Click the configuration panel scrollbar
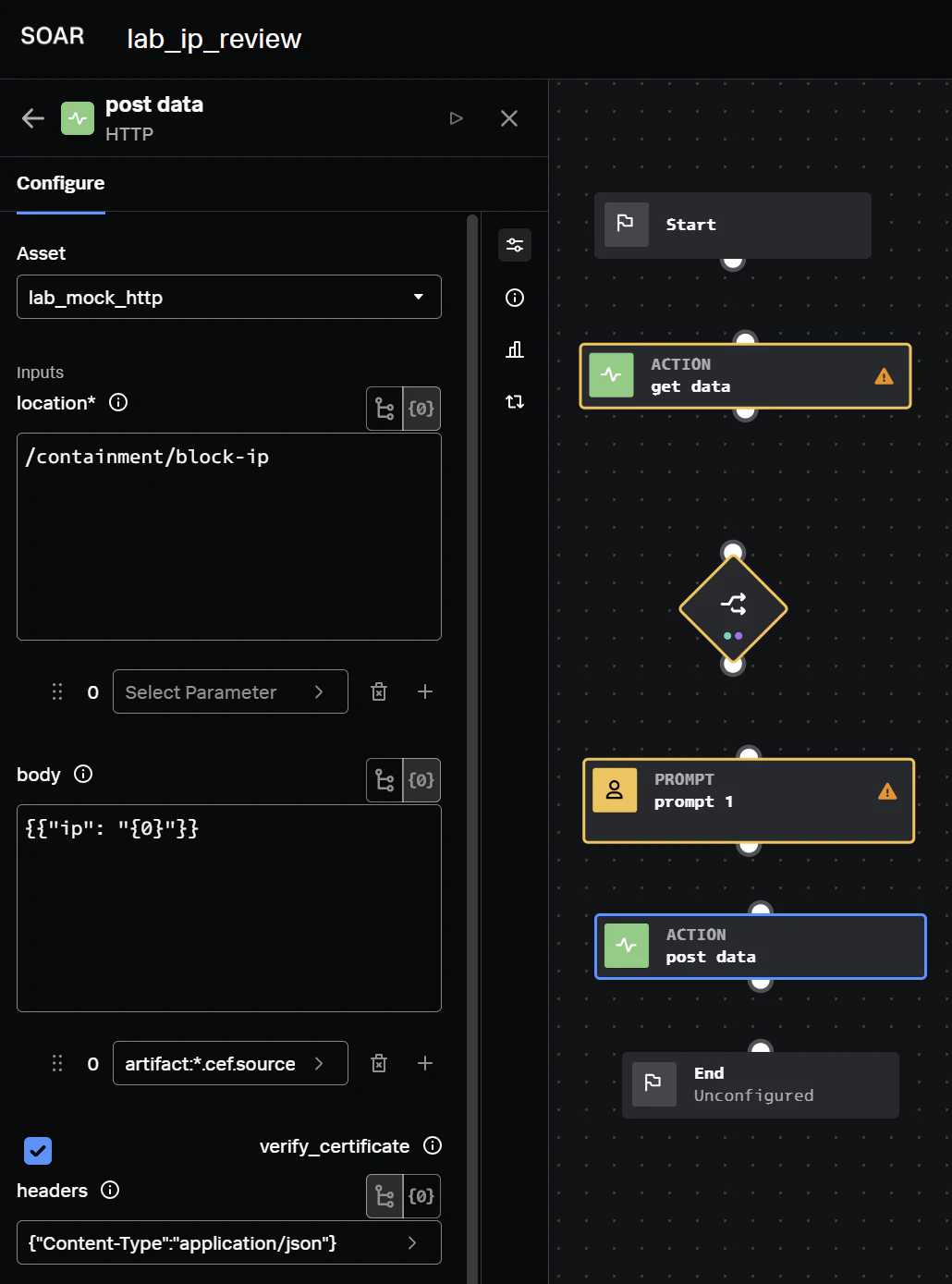952x1284 pixels. tap(472, 749)
